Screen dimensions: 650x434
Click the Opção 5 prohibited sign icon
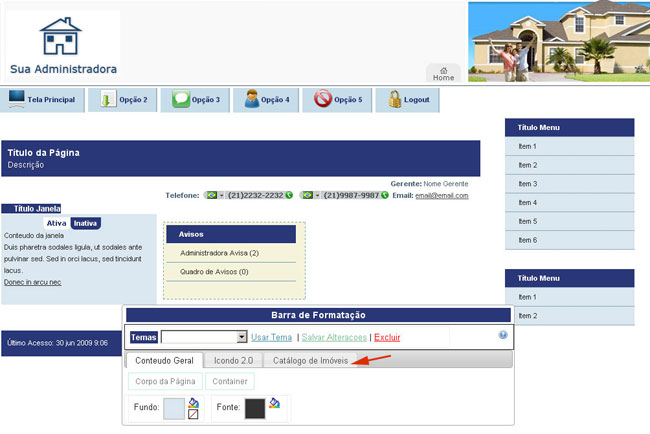click(322, 99)
